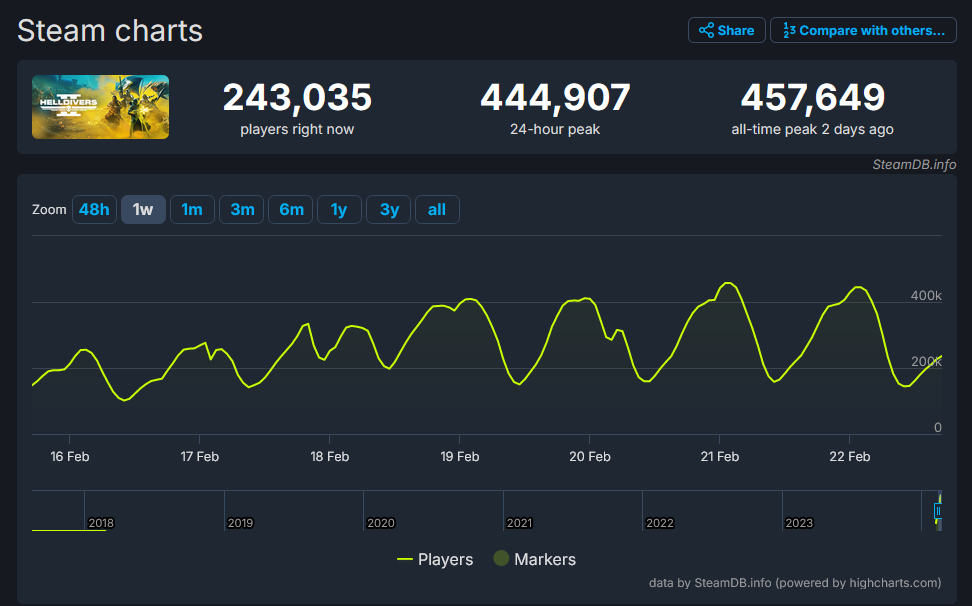Click the 2021 mark on the timeline navigator
Screen dimensions: 972x606
click(x=521, y=522)
